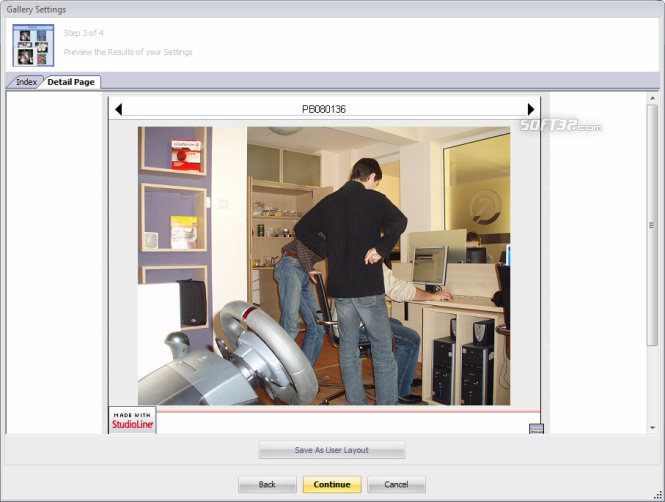Cancel the Gallery Settings wizard

point(396,485)
